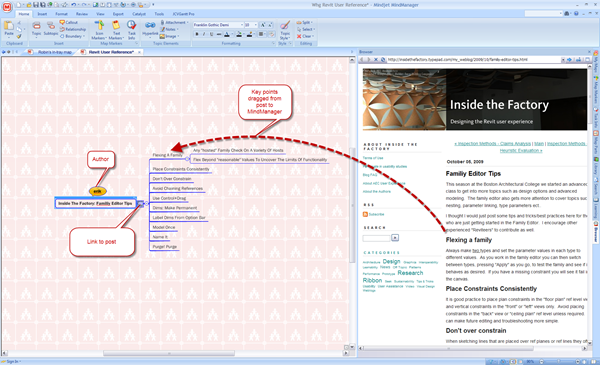The width and height of the screenshot is (600, 365).
Task: Open the MindManager application button
Action: (x=7, y=7)
